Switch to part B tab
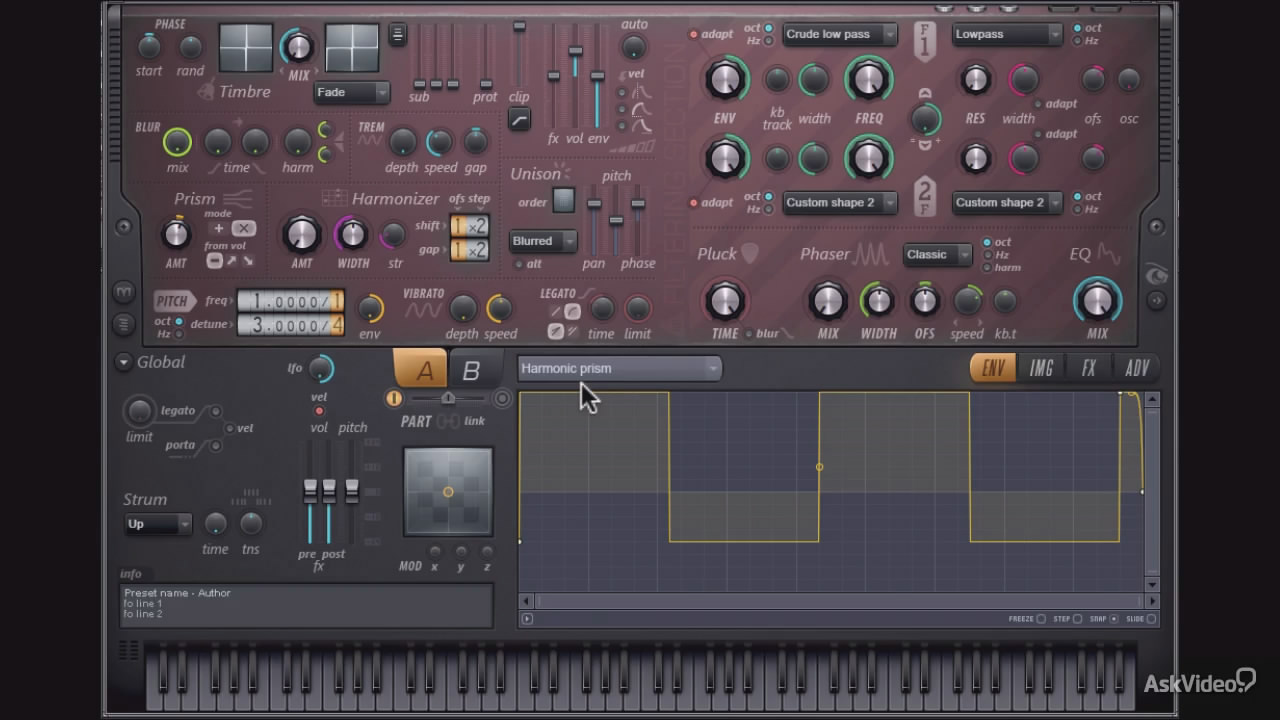The height and width of the screenshot is (720, 1280). tap(470, 370)
